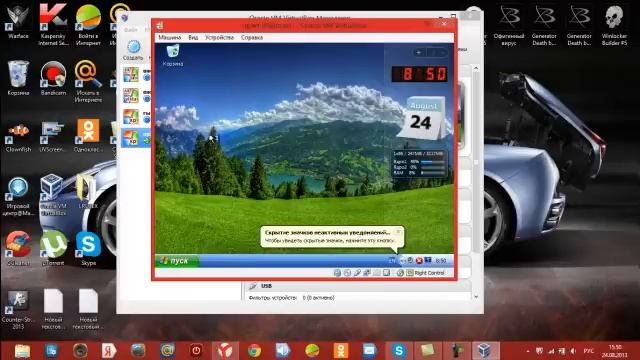Click the hard disk indicator in VM status bar
The width and height of the screenshot is (640, 360).
[x=337, y=273]
